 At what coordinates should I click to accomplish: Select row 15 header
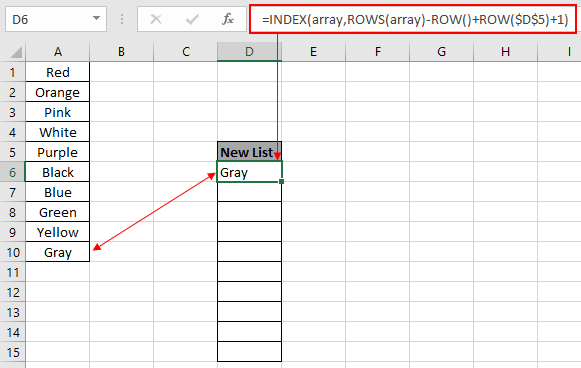12,352
